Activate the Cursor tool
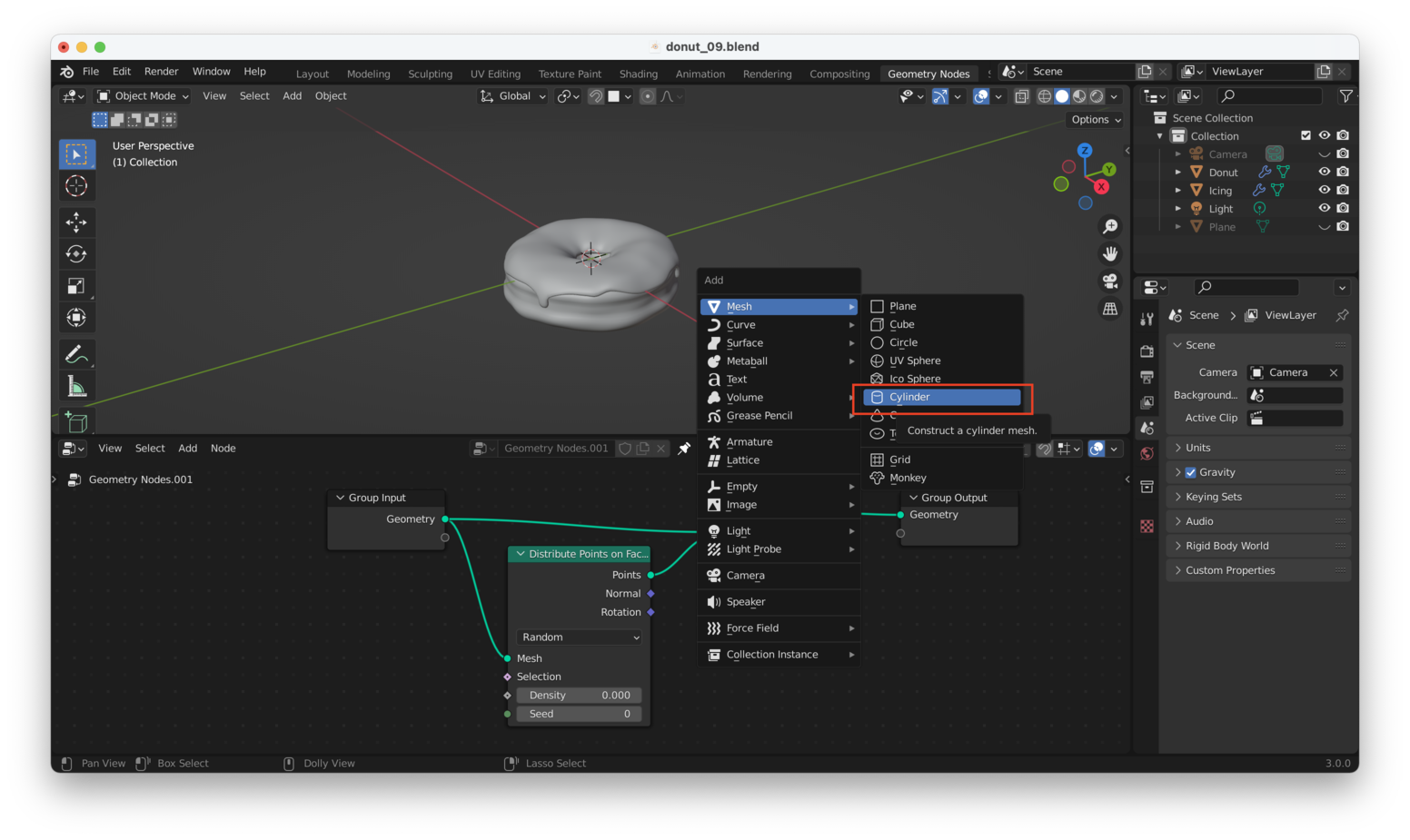This screenshot has height=840, width=1410. pyautogui.click(x=76, y=186)
